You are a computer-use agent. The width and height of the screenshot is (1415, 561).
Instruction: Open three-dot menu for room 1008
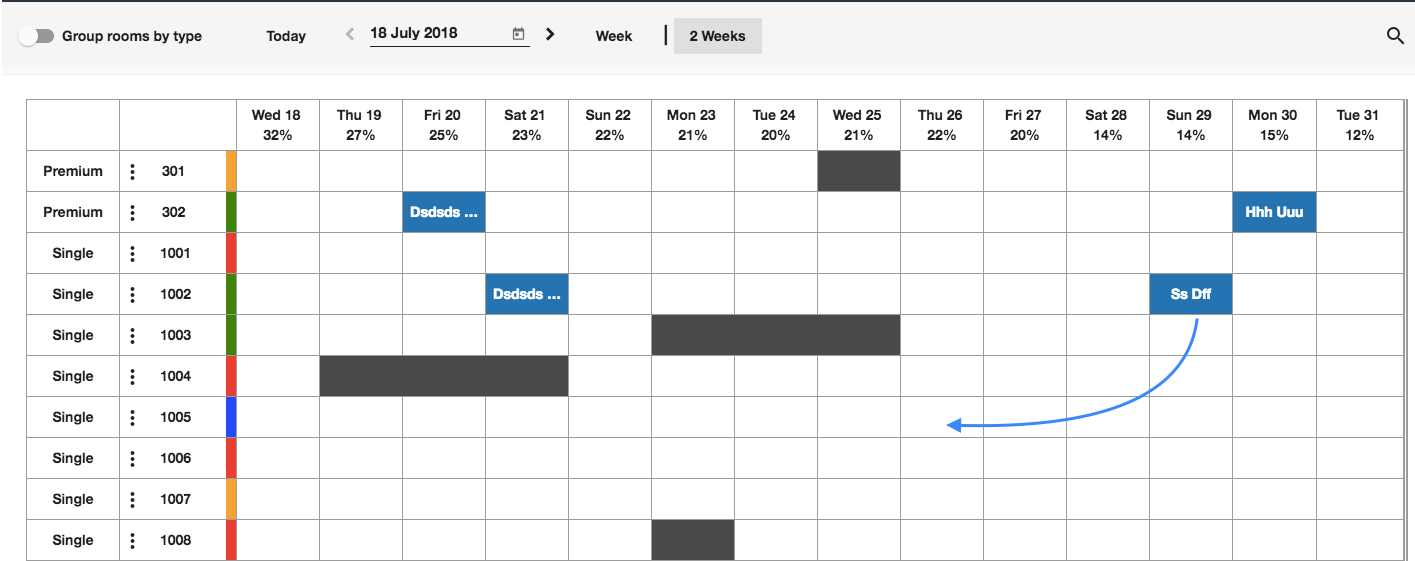(133, 540)
